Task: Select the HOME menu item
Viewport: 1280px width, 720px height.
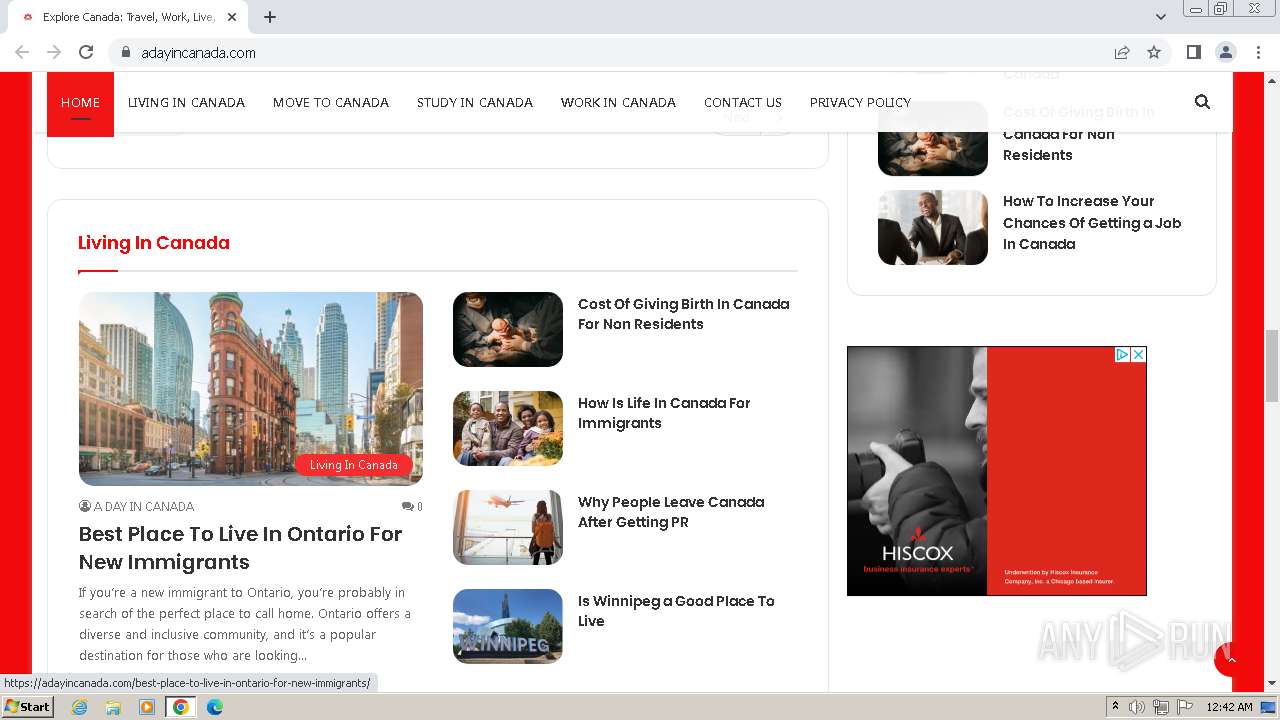Action: [80, 102]
